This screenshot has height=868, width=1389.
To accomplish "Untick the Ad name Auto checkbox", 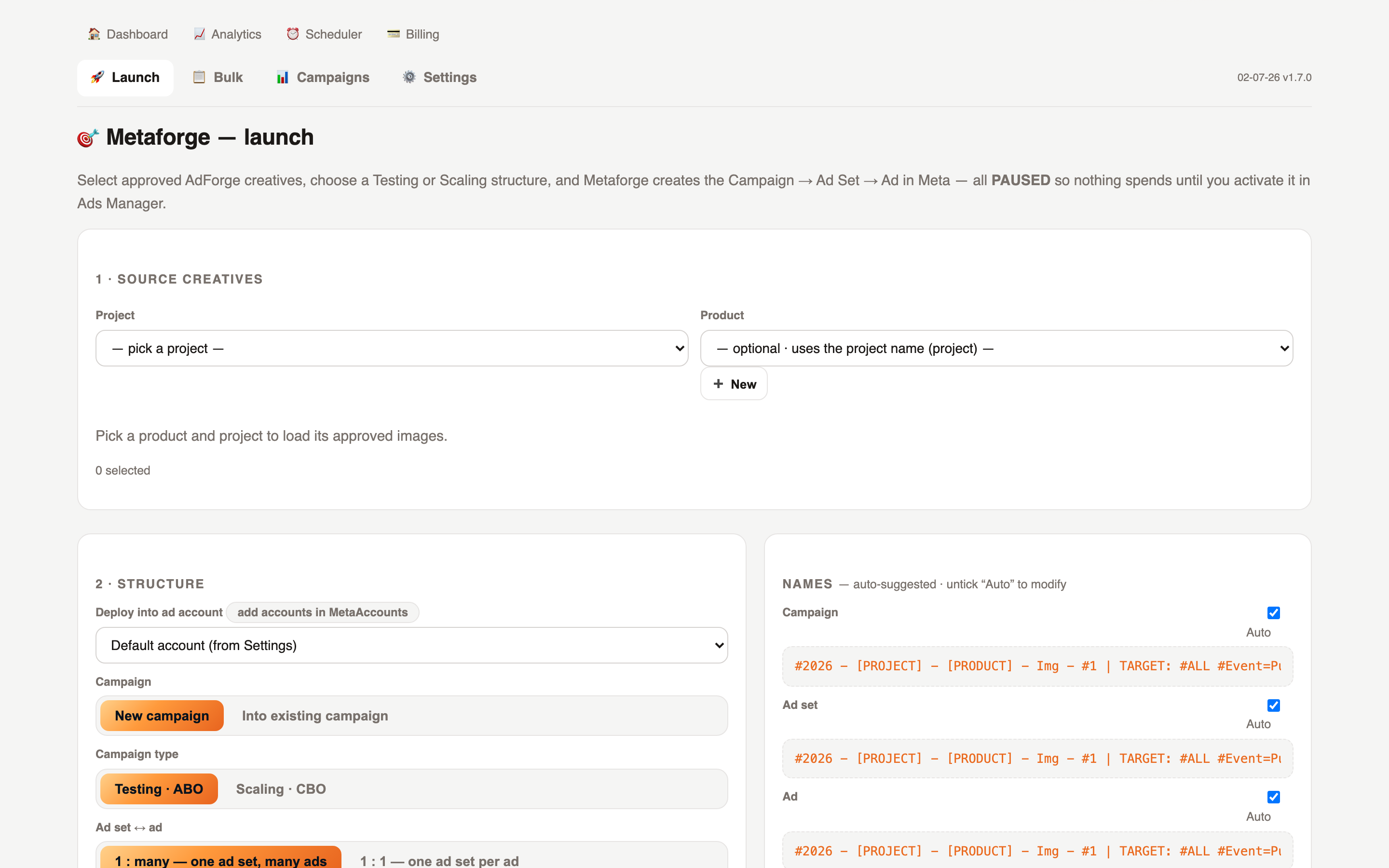I will point(1273,797).
